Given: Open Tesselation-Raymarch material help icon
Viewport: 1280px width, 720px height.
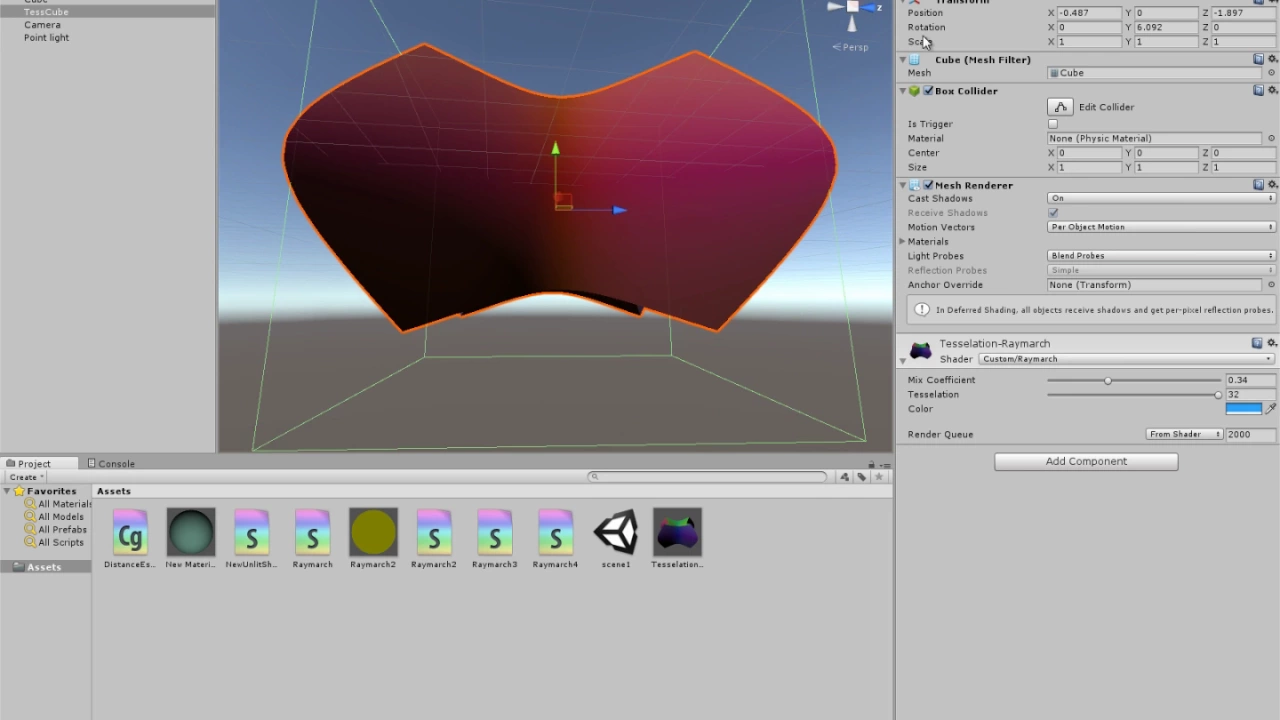Looking at the screenshot, I should tap(1259, 343).
